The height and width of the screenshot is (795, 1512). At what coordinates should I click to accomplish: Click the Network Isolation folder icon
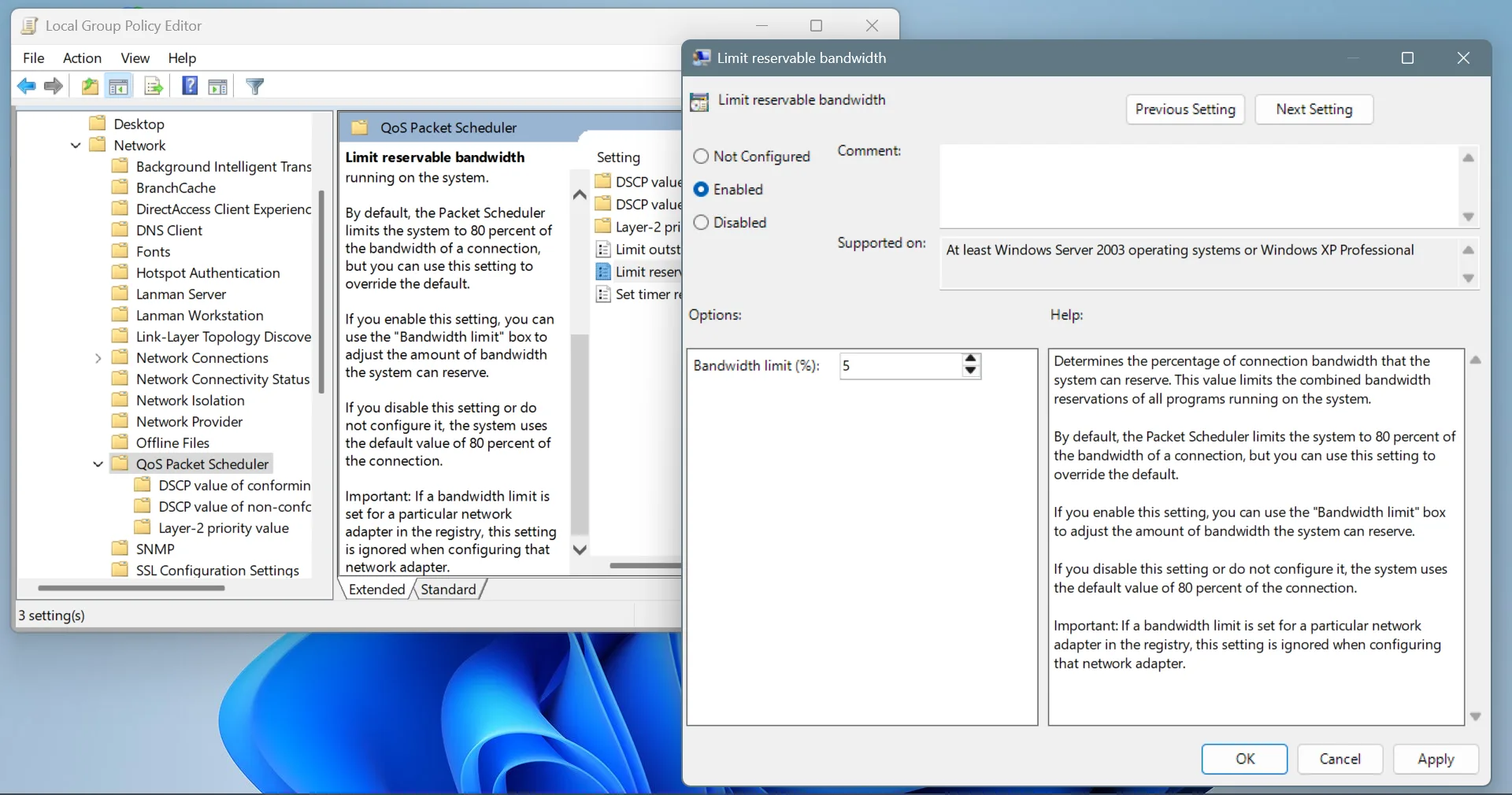tap(120, 400)
